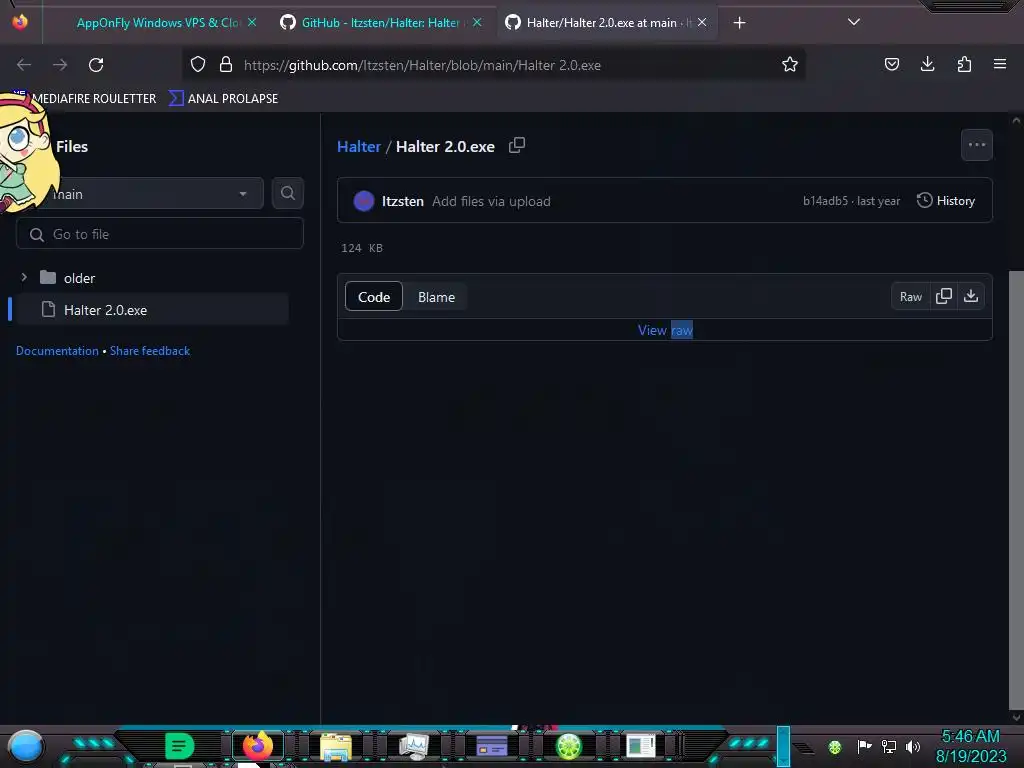Screen dimensions: 1024x768
Task: Open the network tray icon
Action: pyautogui.click(x=889, y=746)
